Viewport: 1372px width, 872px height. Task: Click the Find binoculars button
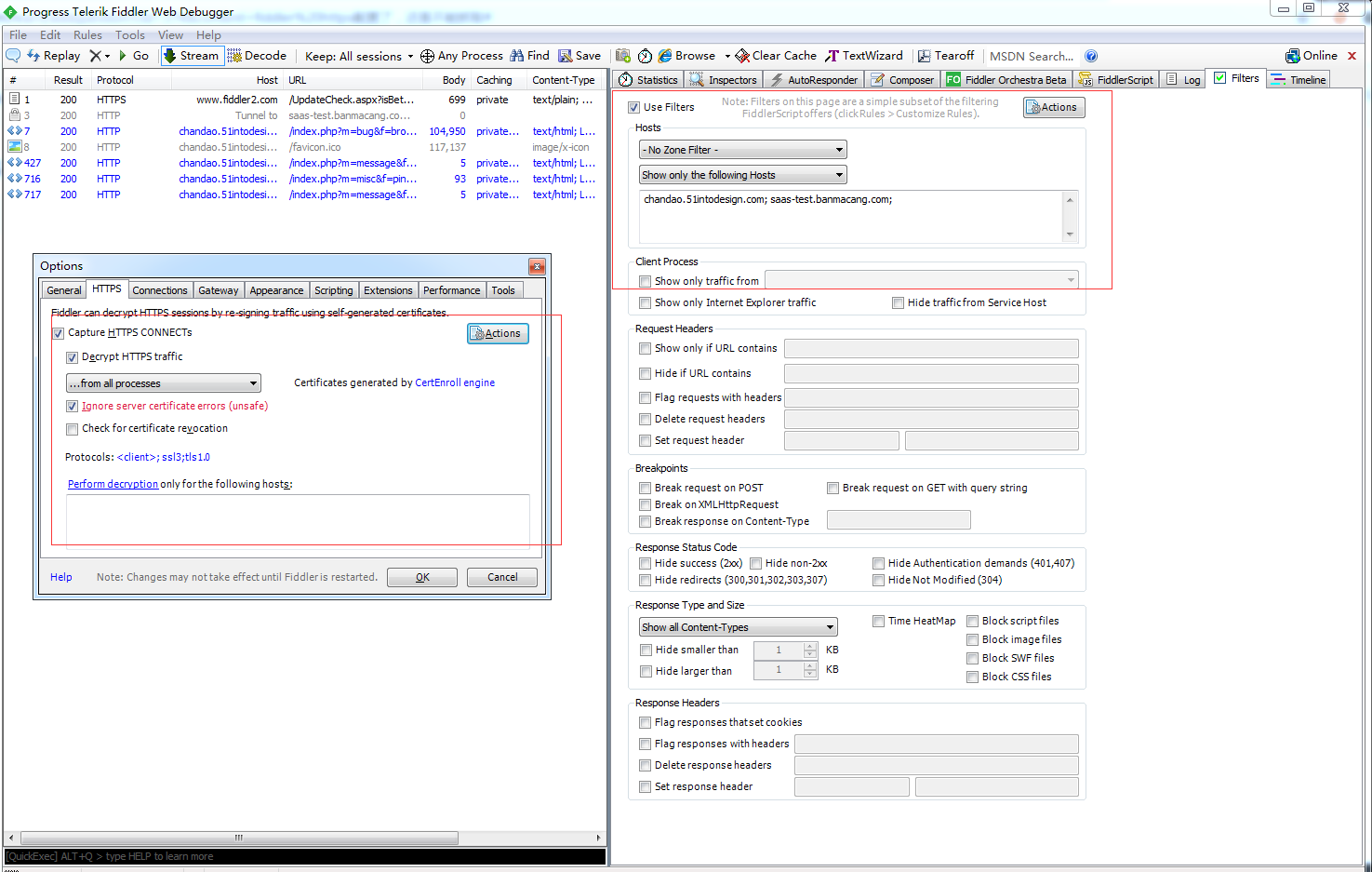click(x=529, y=56)
